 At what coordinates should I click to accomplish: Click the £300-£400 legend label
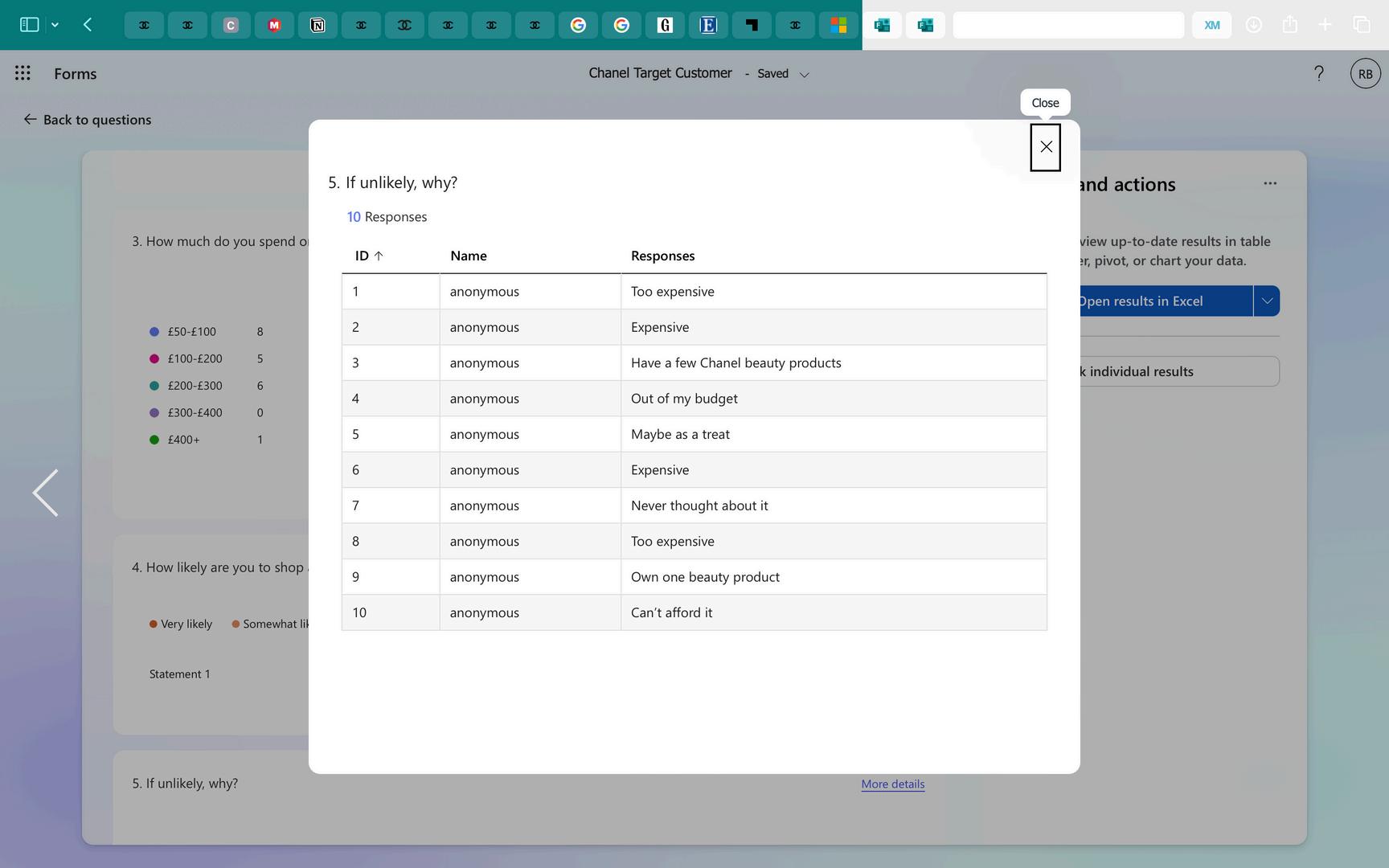coord(195,412)
